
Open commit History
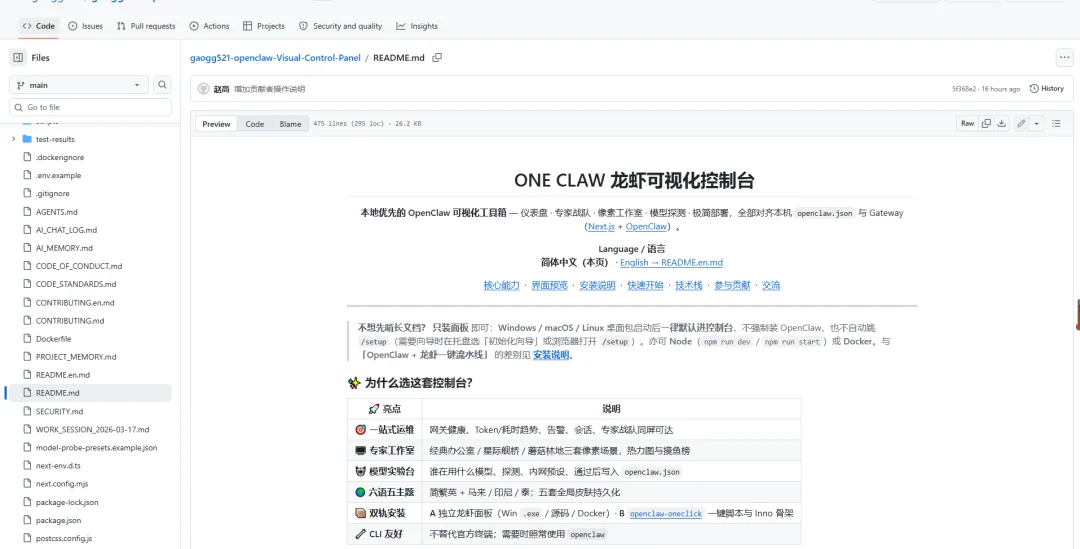tap(1047, 89)
